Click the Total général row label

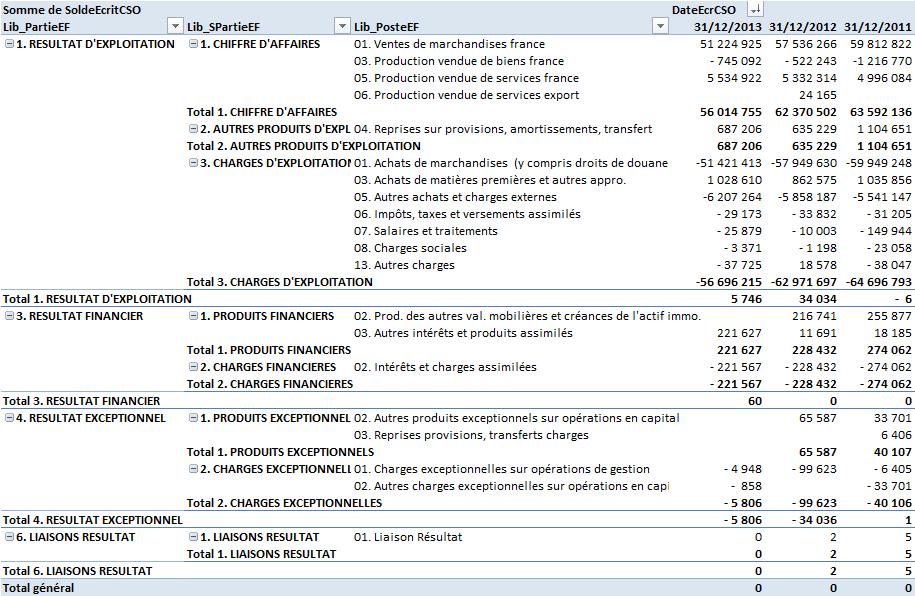(39, 588)
